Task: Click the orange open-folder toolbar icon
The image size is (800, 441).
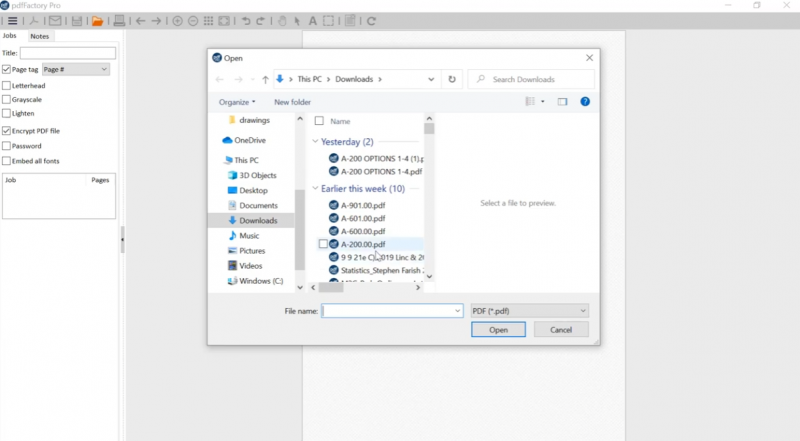Action: (97, 20)
